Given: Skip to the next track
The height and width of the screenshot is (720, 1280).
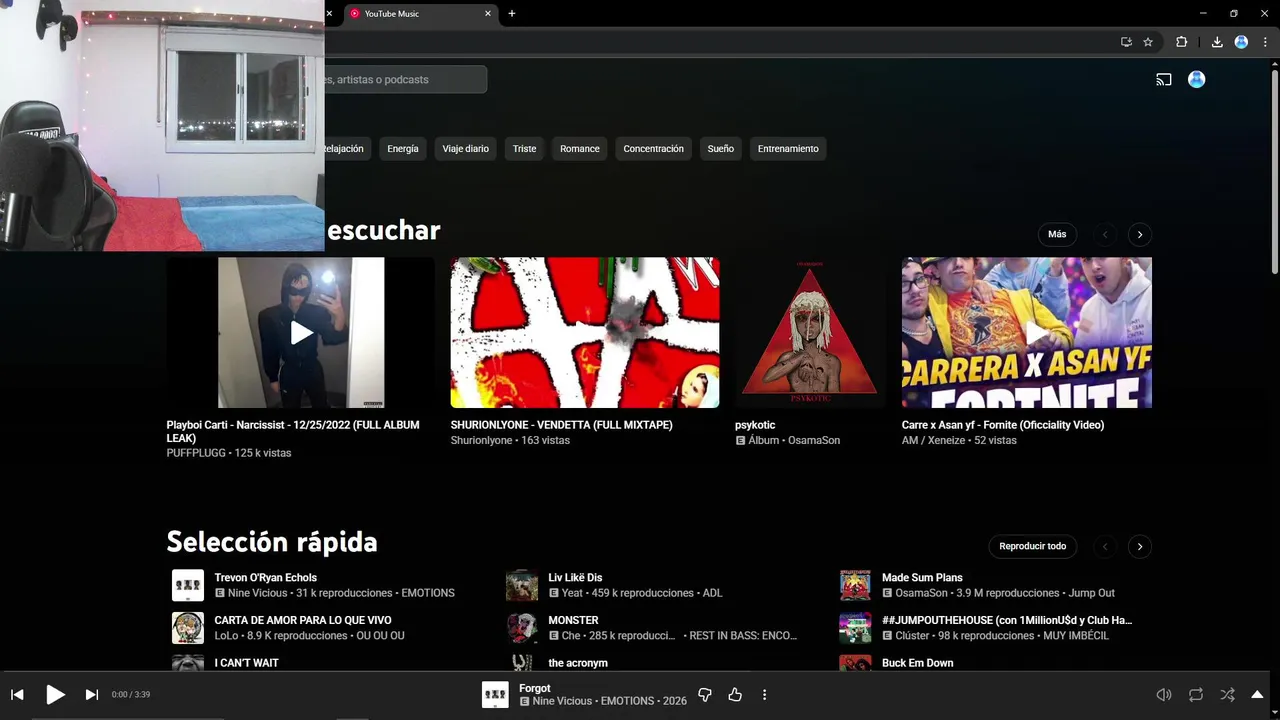Looking at the screenshot, I should [x=92, y=695].
